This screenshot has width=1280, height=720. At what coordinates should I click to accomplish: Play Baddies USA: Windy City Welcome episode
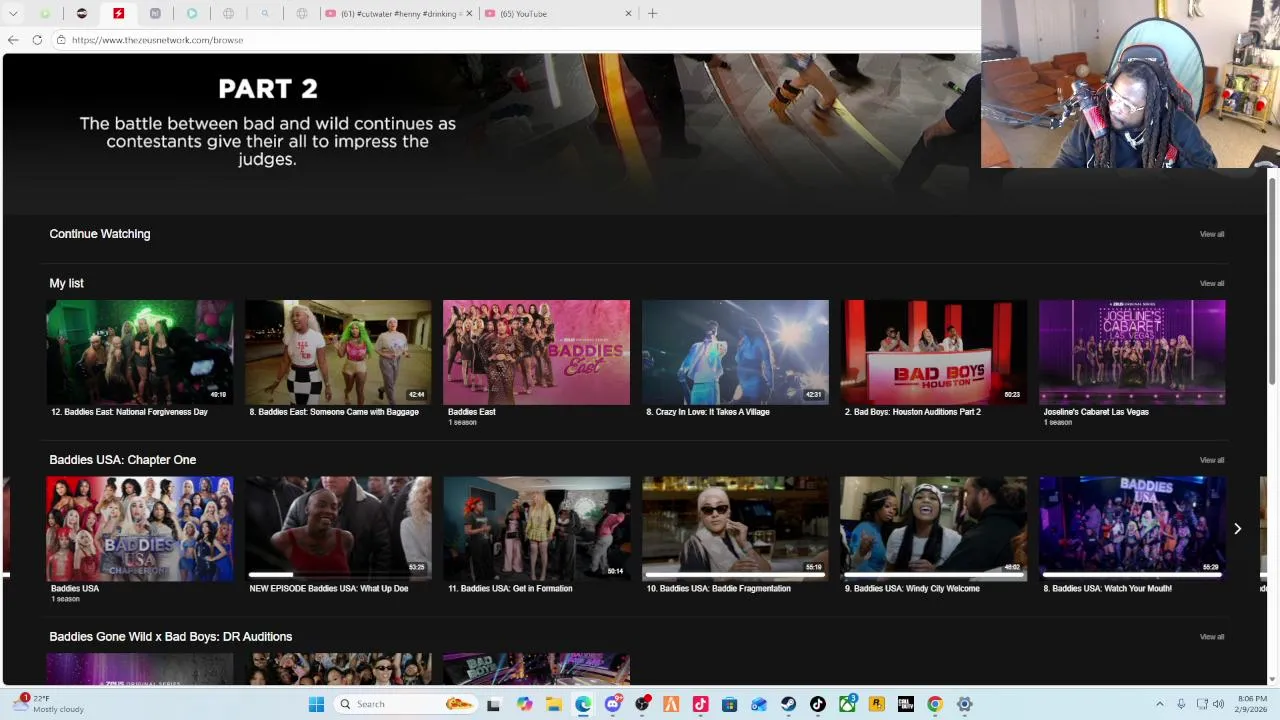tap(933, 529)
